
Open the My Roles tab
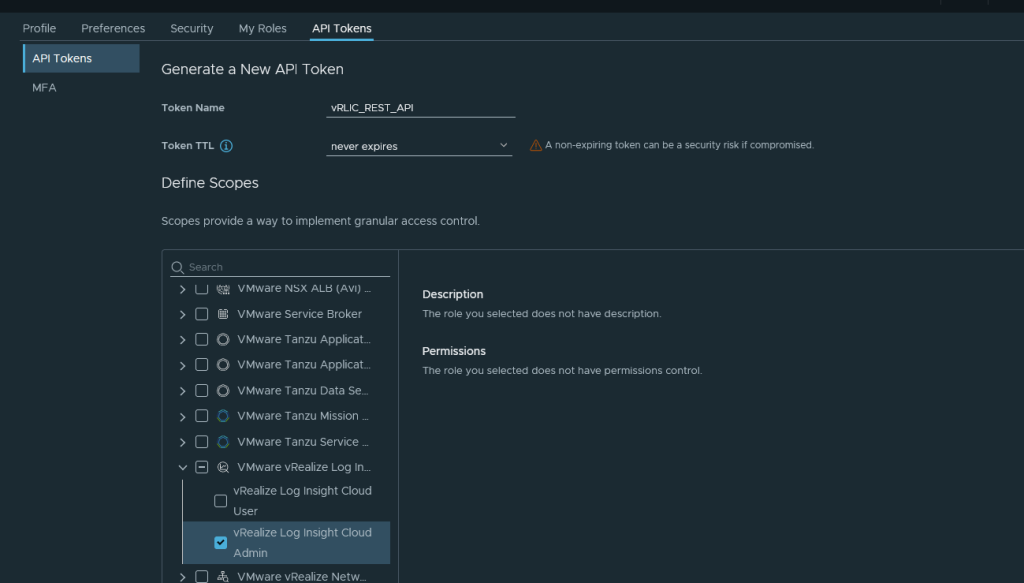pyautogui.click(x=262, y=28)
